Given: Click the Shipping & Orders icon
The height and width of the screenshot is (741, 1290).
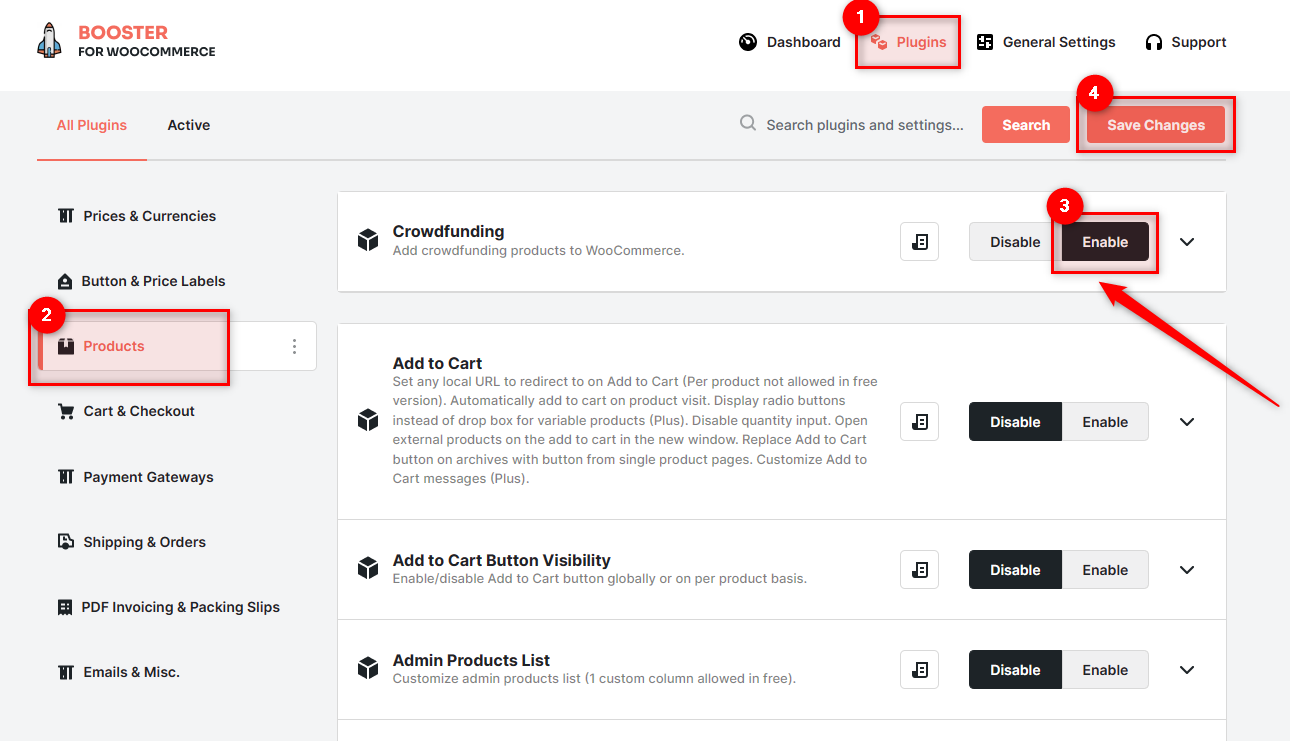Looking at the screenshot, I should coord(66,542).
